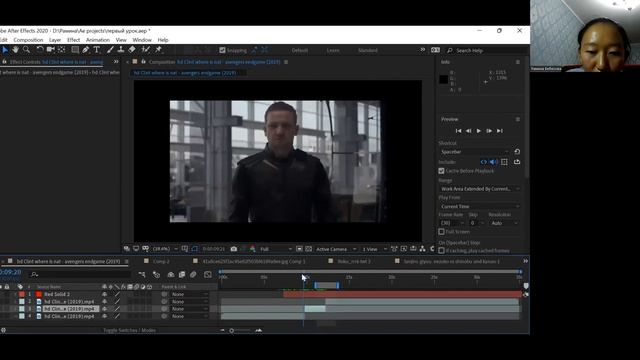Toggle include overlays in preview

click(x=504, y=162)
